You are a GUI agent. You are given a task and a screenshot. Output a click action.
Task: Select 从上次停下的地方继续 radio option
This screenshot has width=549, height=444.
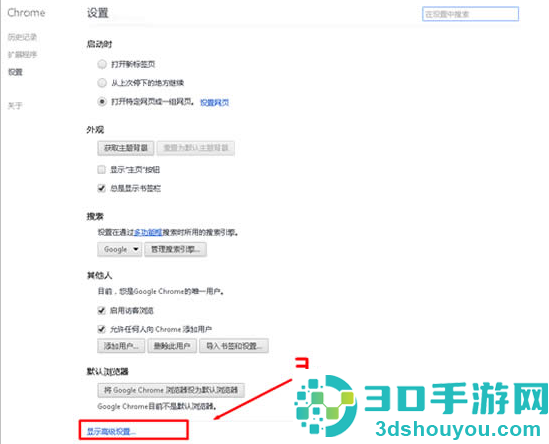pyautogui.click(x=102, y=83)
